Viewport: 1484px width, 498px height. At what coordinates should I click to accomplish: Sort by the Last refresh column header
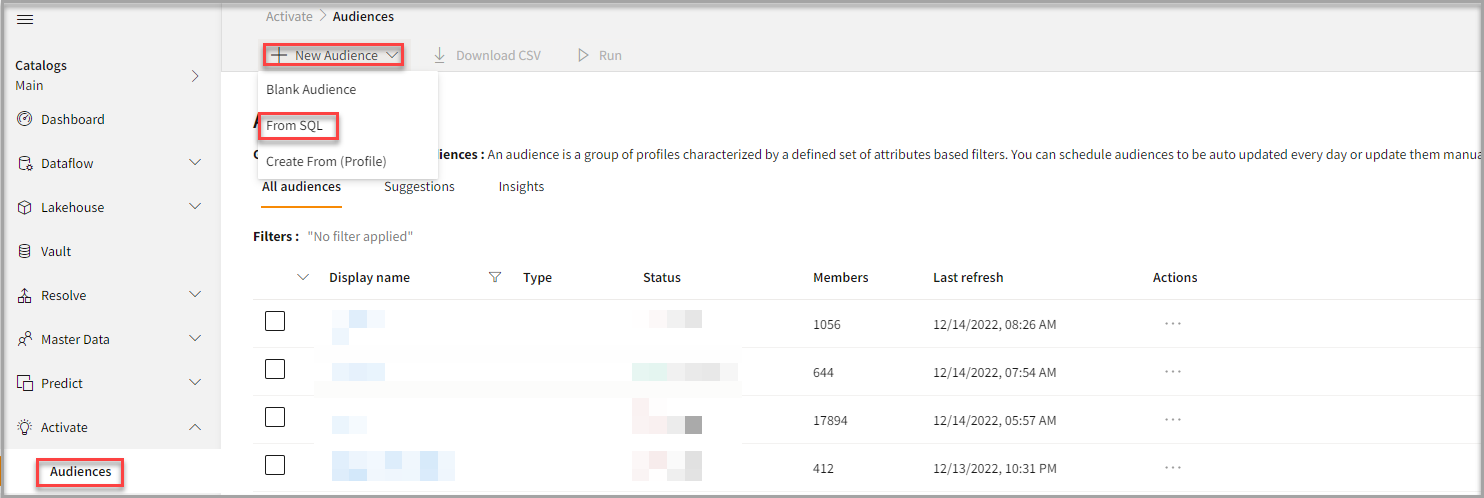(968, 277)
